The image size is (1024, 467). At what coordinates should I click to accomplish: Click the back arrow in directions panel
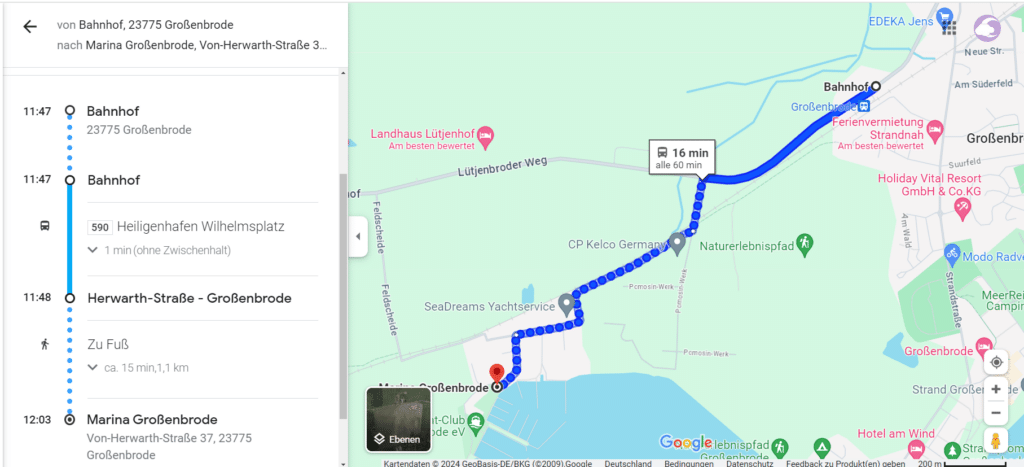tap(29, 27)
